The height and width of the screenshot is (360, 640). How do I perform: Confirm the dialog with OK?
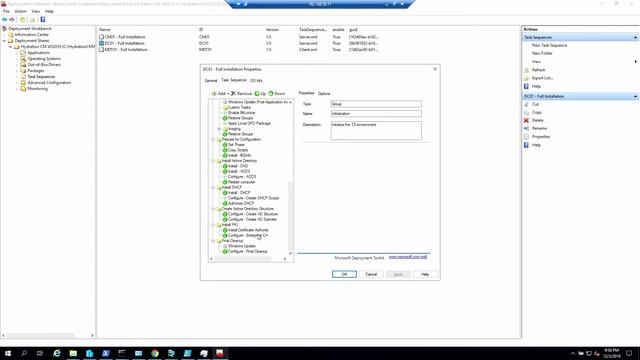click(x=344, y=274)
